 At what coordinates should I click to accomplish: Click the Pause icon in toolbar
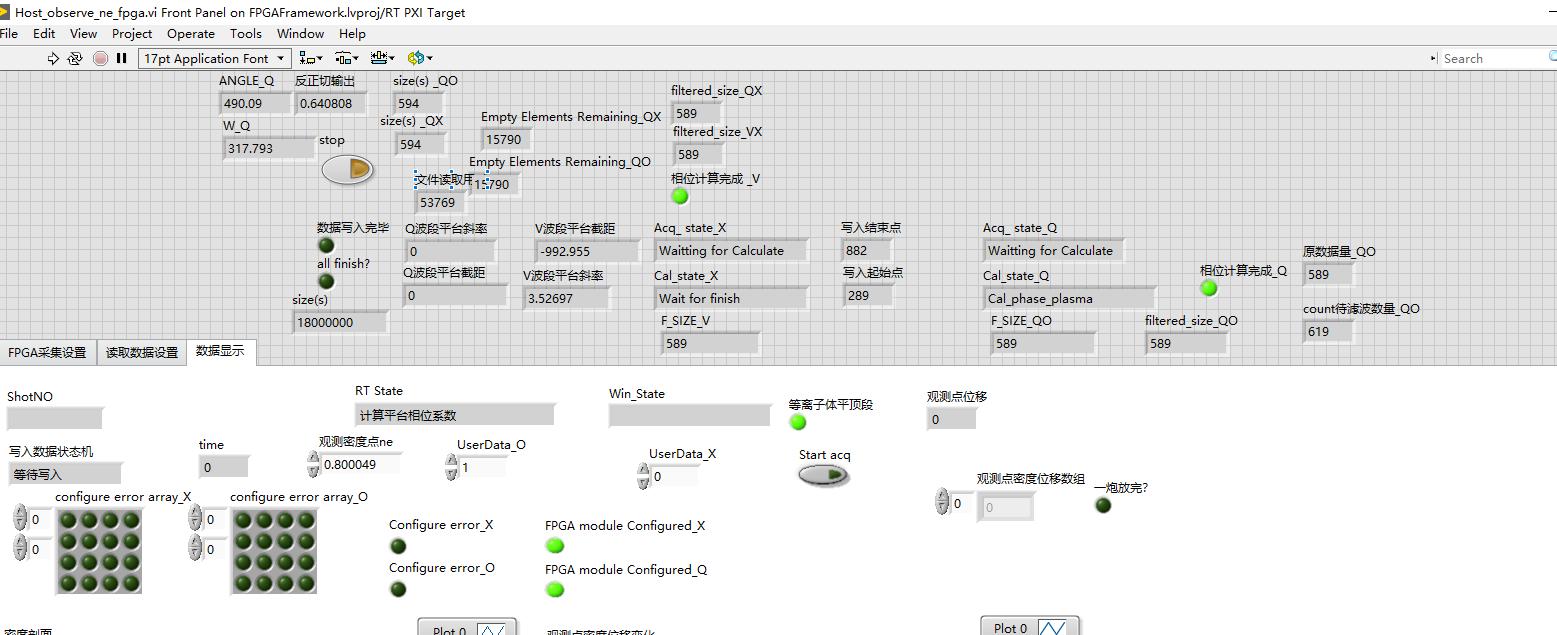[x=122, y=59]
